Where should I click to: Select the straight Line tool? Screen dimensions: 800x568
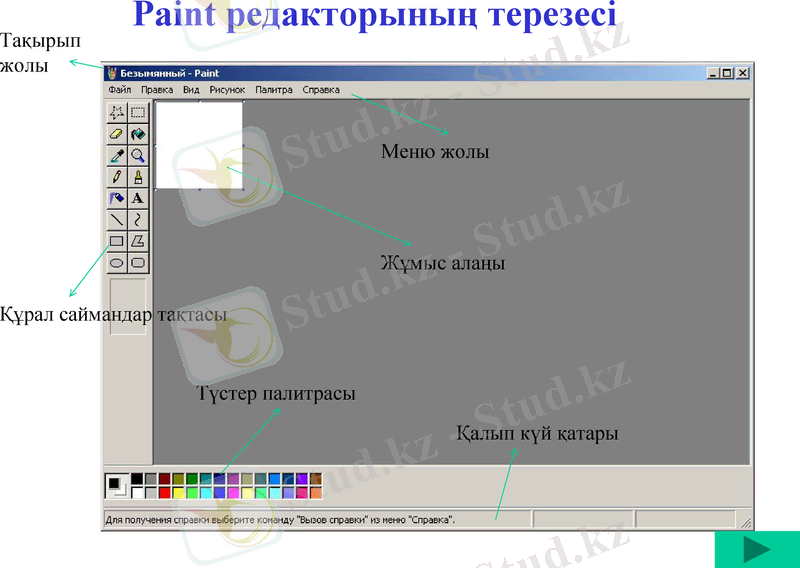pos(117,219)
